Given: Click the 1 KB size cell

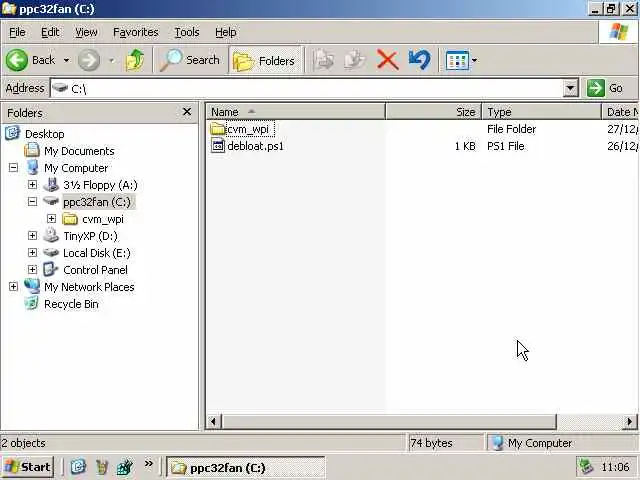Looking at the screenshot, I should click(465, 146).
